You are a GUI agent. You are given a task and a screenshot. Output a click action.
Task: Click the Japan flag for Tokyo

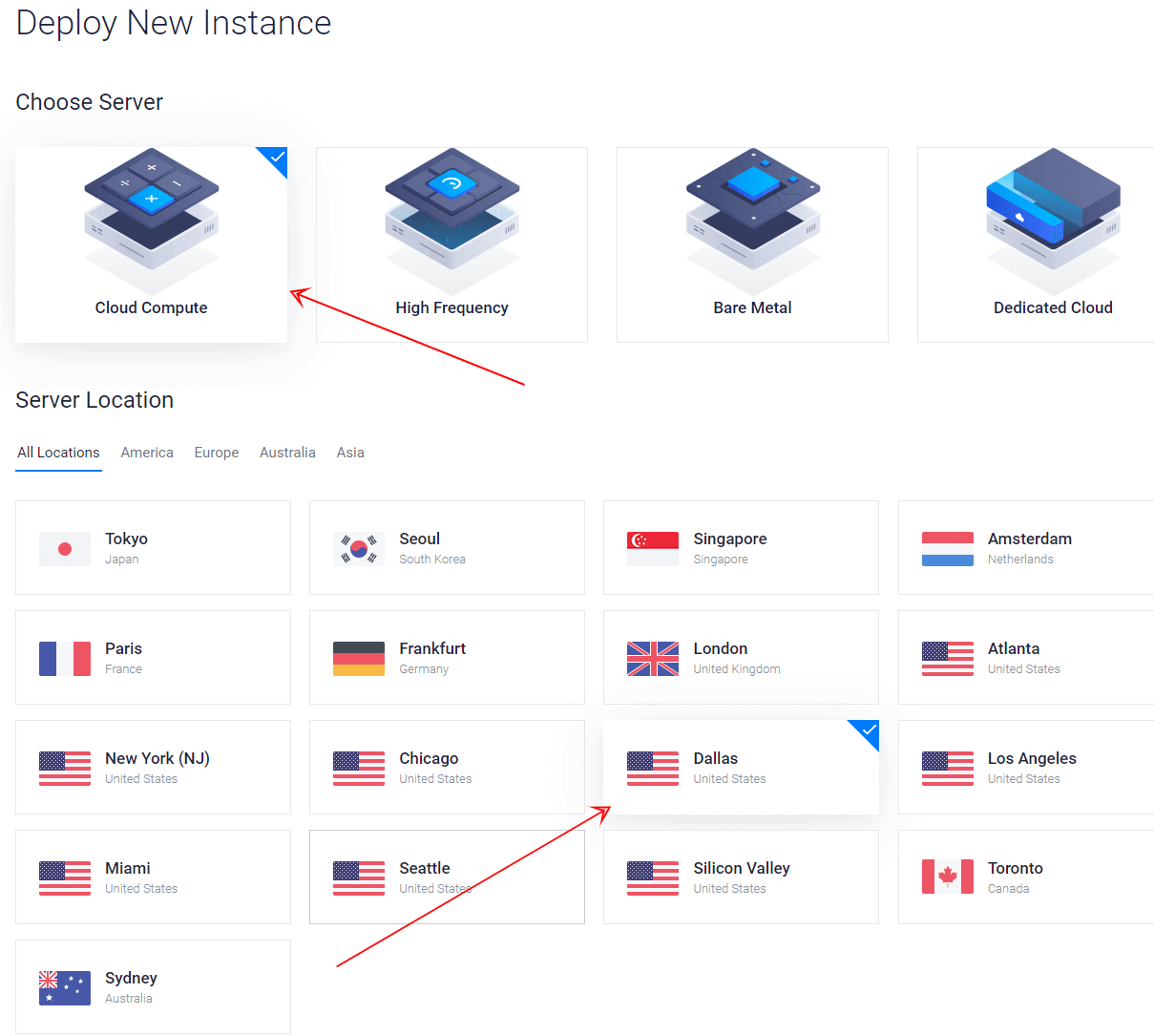[65, 549]
